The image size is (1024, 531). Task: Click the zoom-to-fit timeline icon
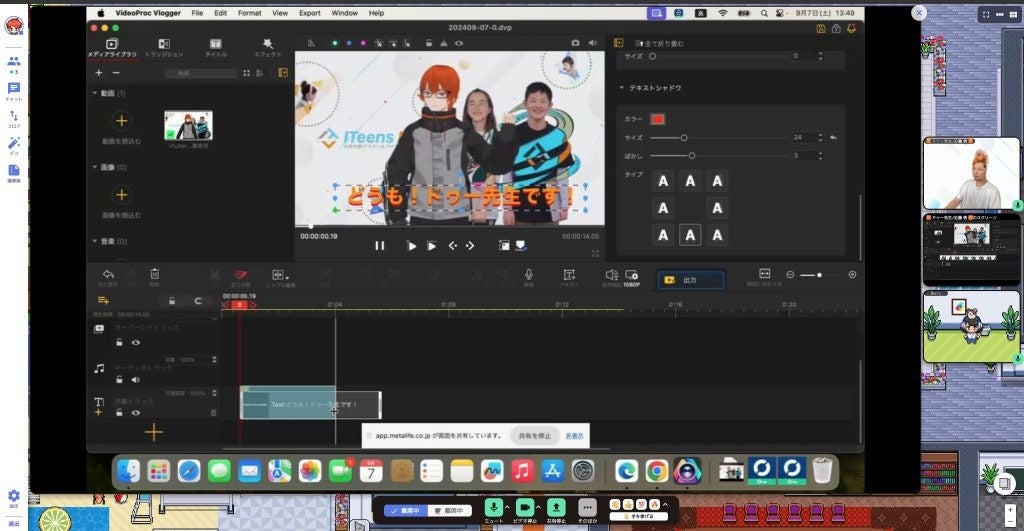click(x=764, y=275)
